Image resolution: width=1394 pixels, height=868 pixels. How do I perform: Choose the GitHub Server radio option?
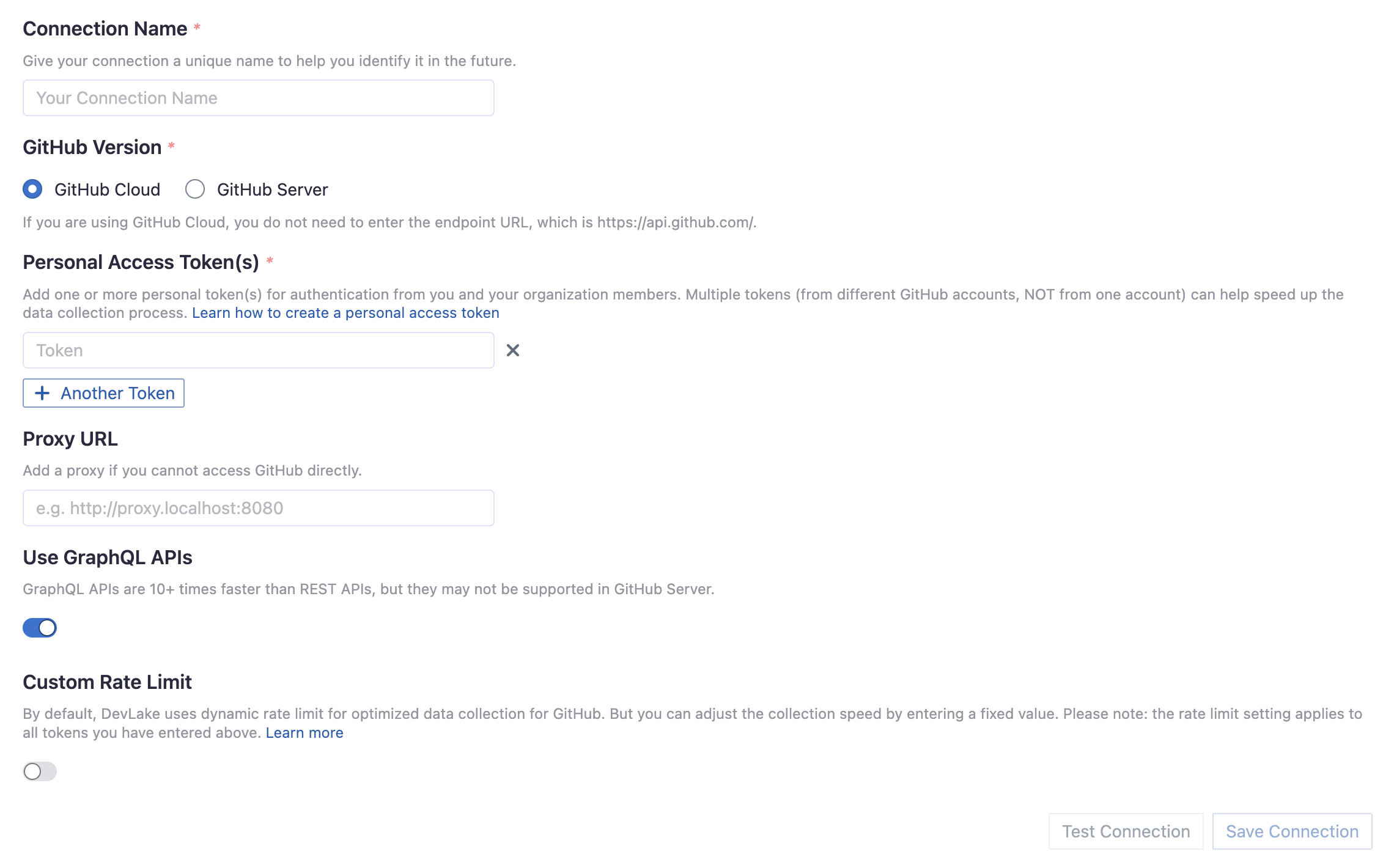click(x=195, y=189)
